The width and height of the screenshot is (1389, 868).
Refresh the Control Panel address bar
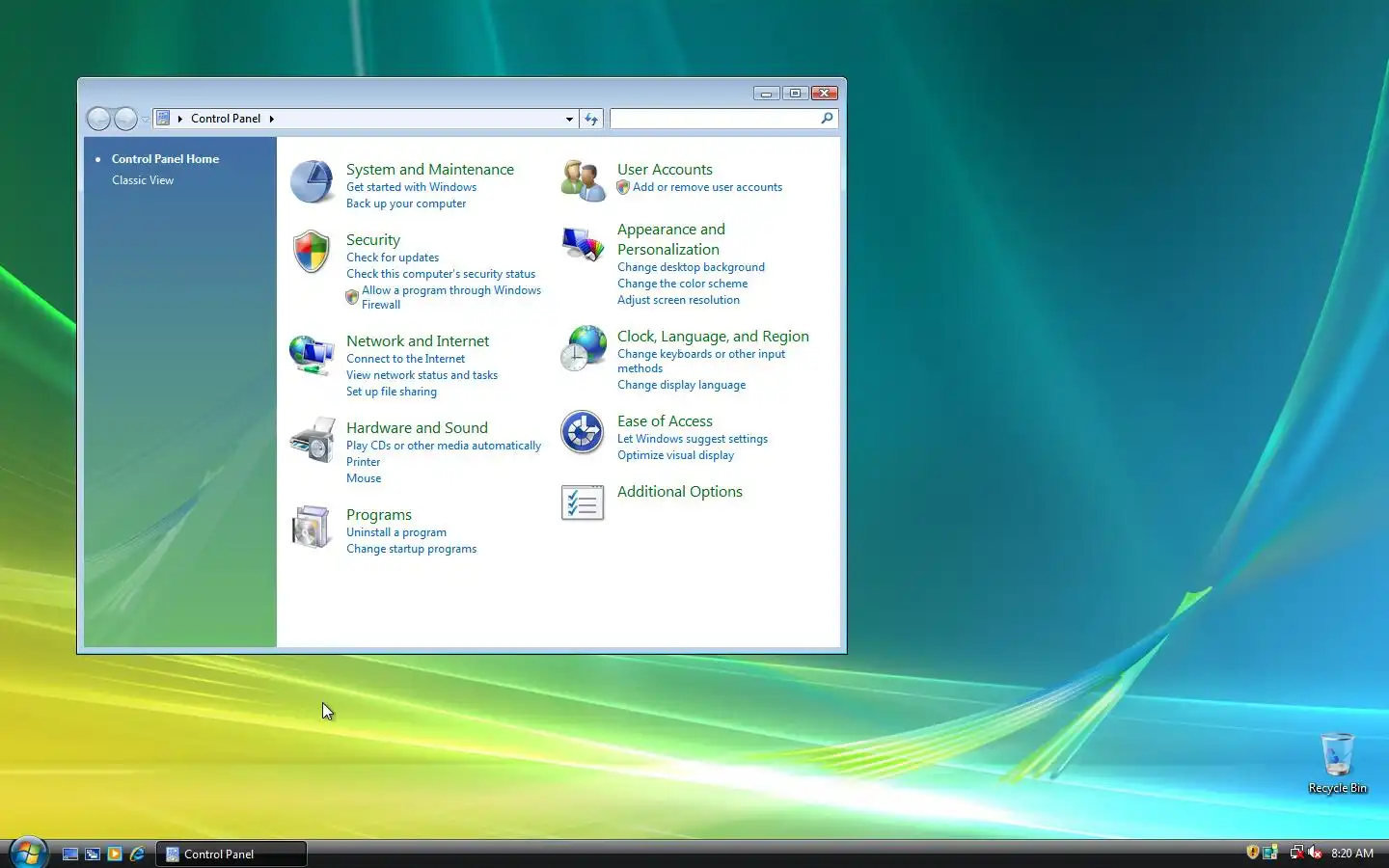tap(591, 119)
